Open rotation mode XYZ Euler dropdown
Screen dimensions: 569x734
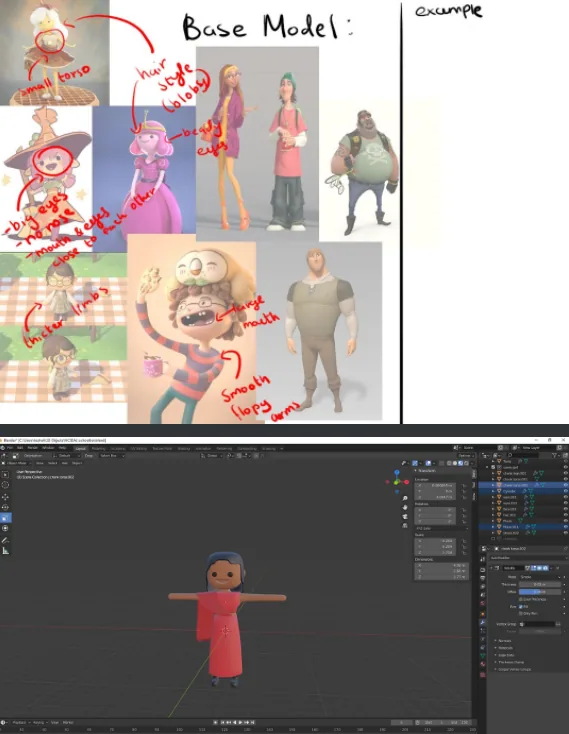click(x=442, y=528)
